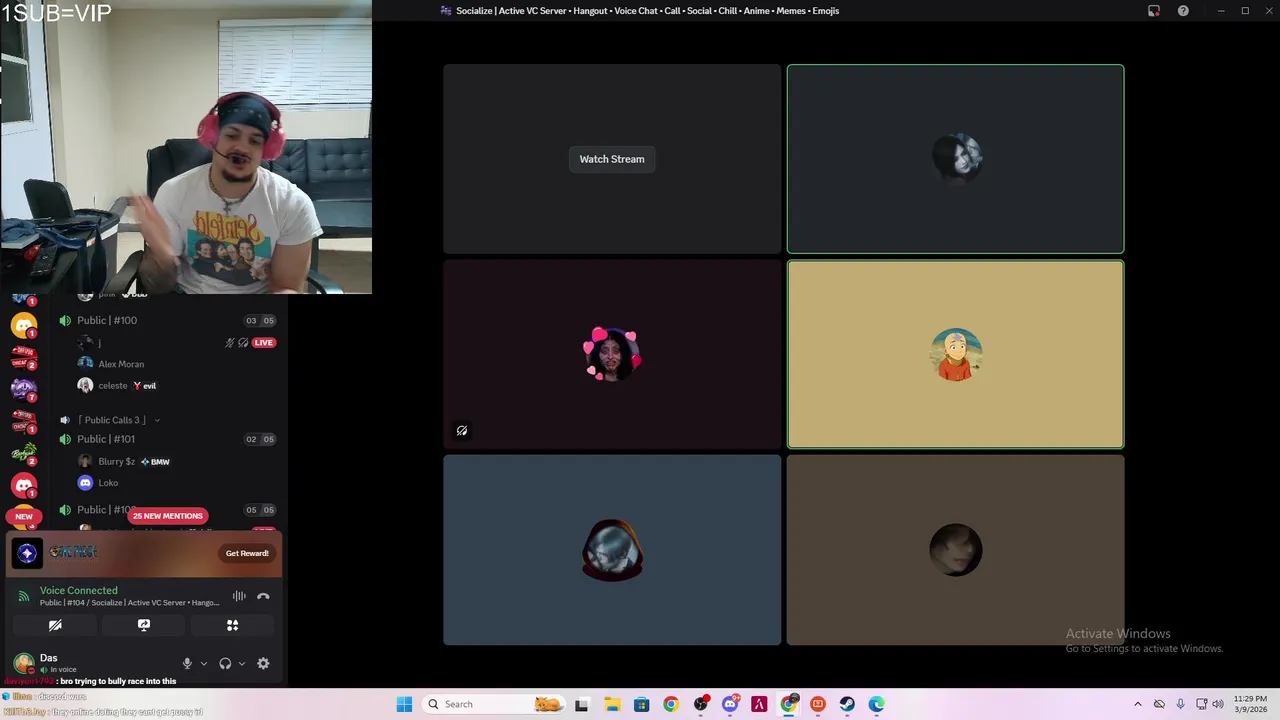Open the clock showing 11:29 PM
This screenshot has width=1280, height=720.
[x=1250, y=704]
